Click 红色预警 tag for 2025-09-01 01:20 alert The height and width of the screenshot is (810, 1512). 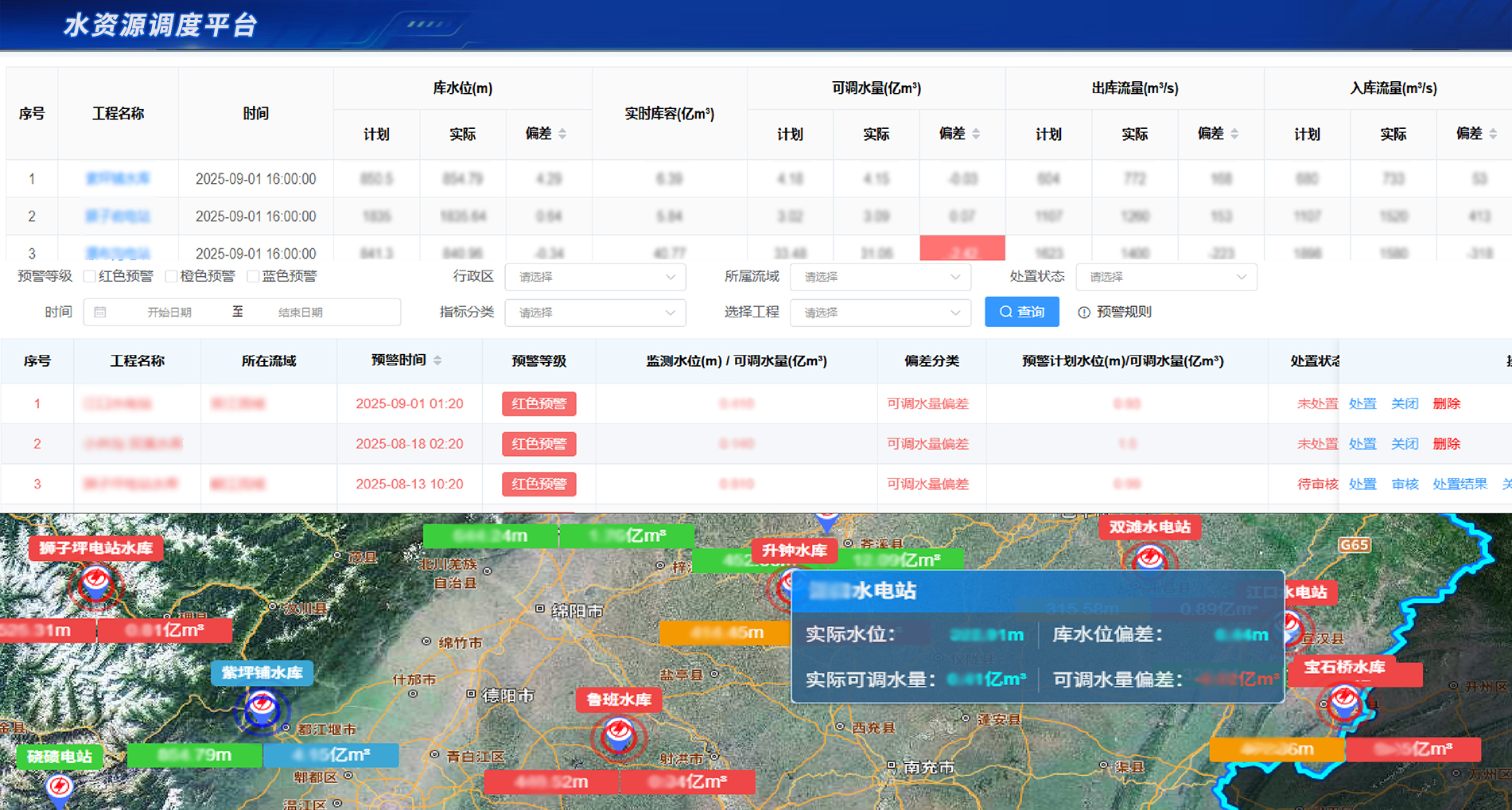point(539,403)
